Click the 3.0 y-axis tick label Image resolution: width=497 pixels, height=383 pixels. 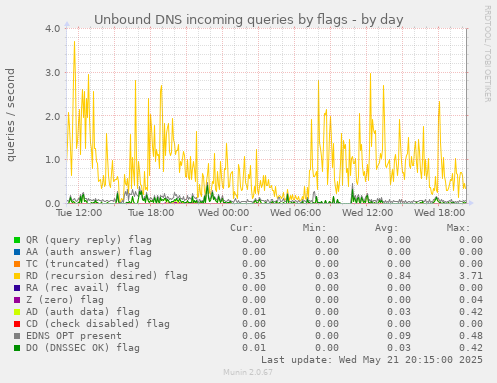(53, 73)
